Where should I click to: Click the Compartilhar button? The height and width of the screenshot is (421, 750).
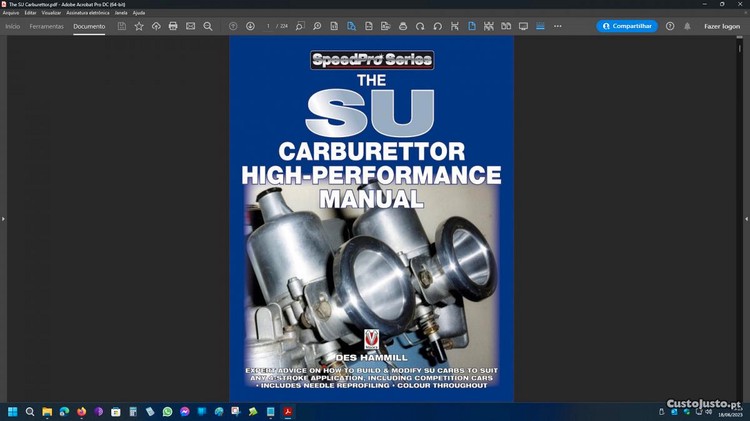pos(627,26)
